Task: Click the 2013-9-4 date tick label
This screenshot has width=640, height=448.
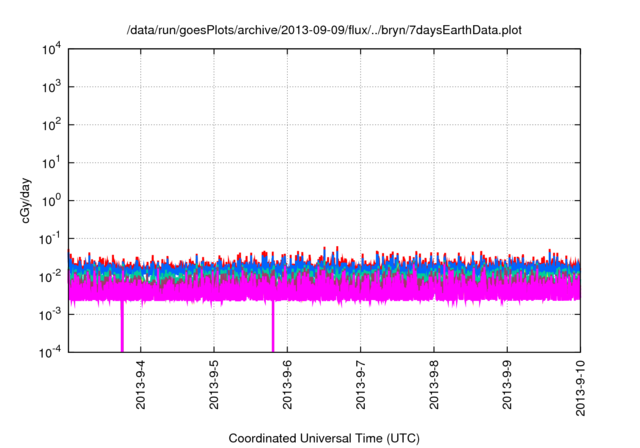Action: tap(140, 384)
